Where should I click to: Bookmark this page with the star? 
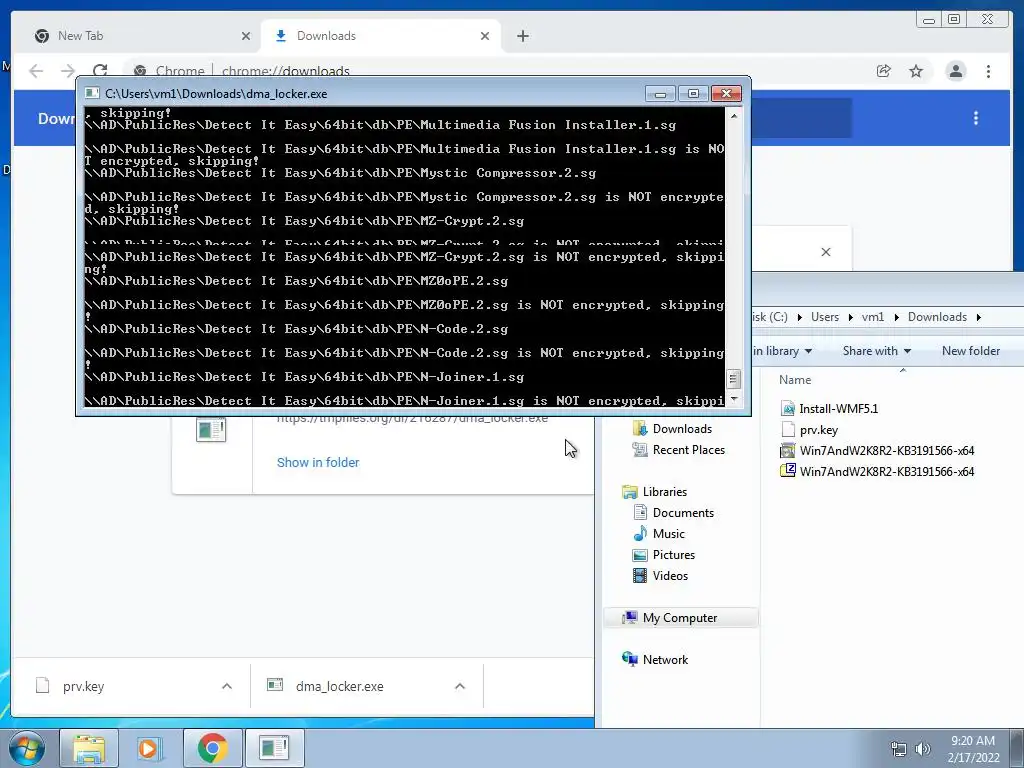point(916,71)
